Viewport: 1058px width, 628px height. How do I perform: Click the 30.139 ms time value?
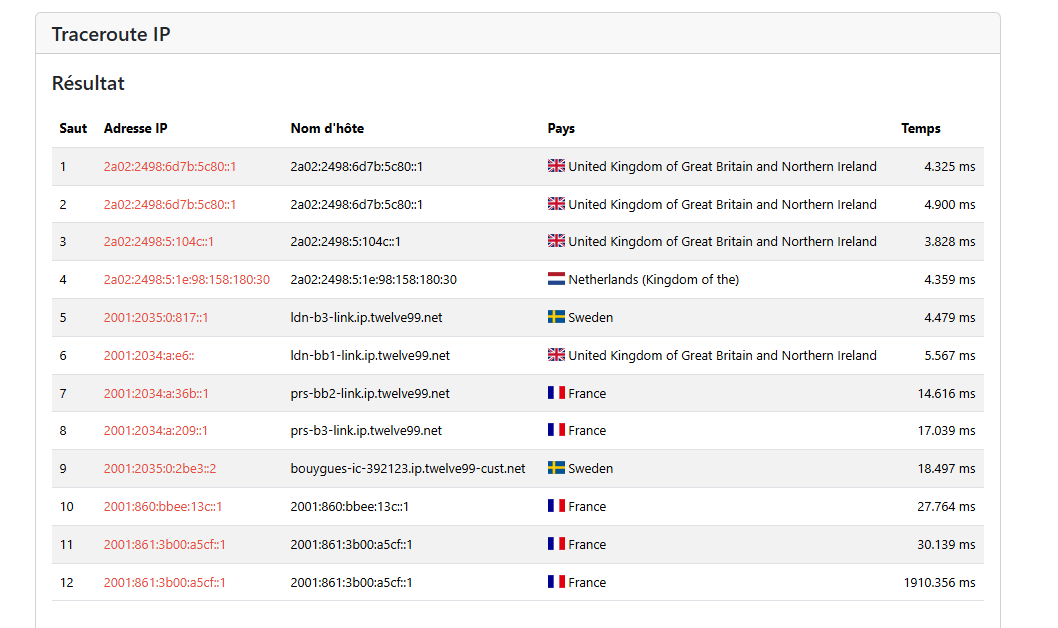pyautogui.click(x=946, y=544)
